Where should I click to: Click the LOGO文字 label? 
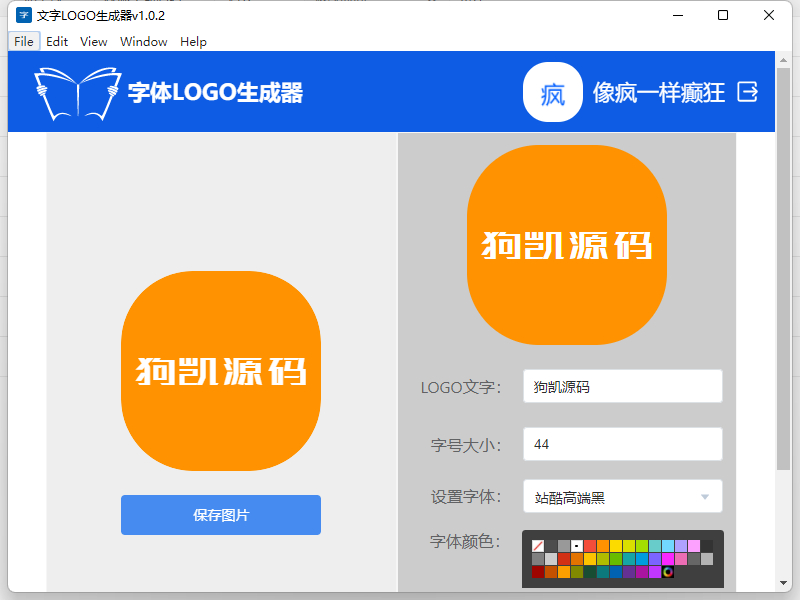(461, 387)
